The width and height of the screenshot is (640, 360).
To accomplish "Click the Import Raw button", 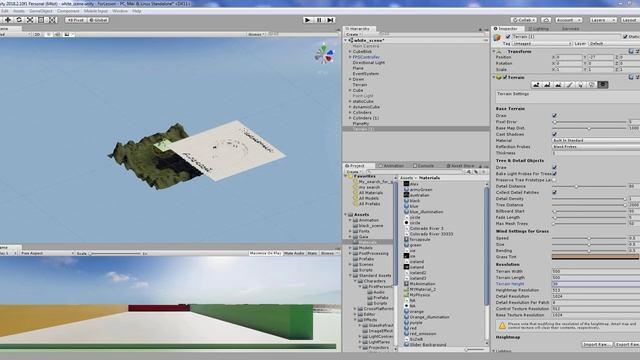I will [x=596, y=344].
